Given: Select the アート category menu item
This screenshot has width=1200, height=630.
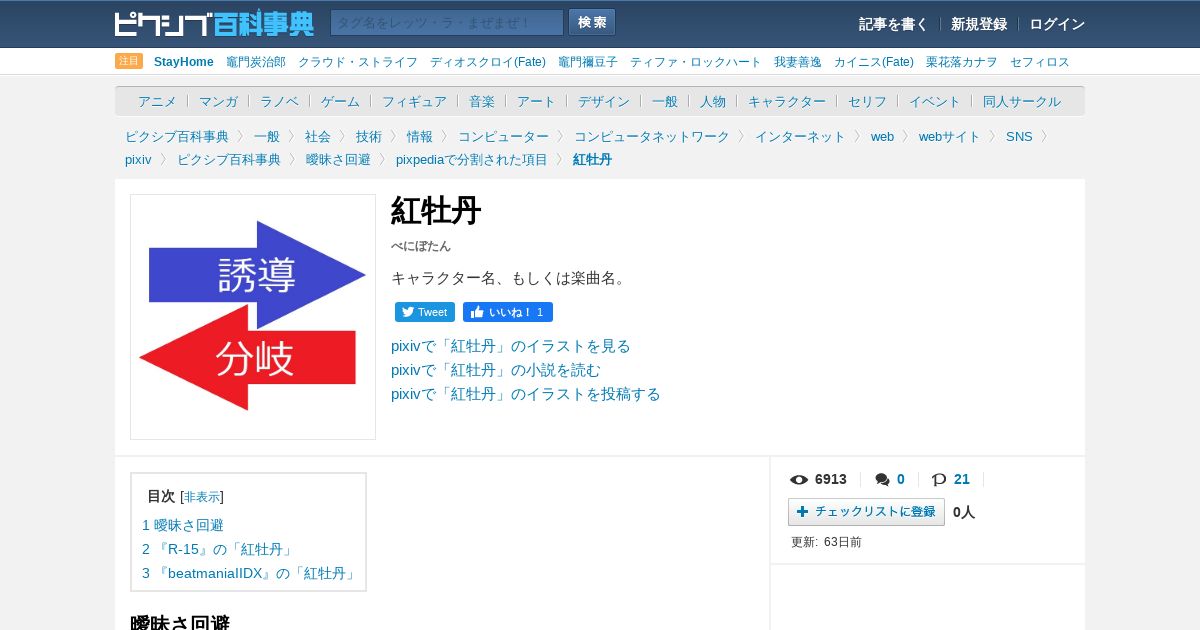Looking at the screenshot, I should pyautogui.click(x=536, y=101).
